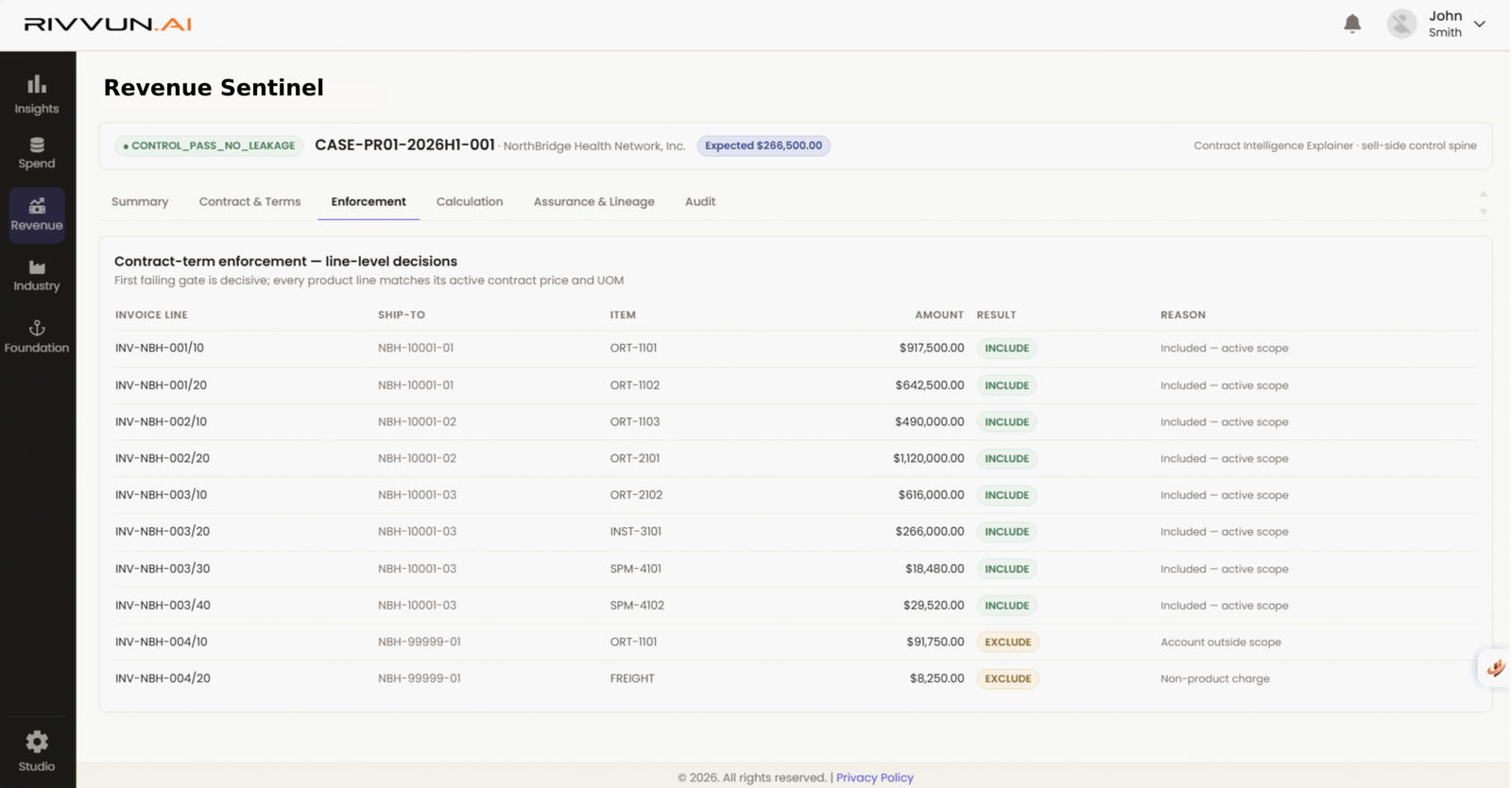
Task: Open the Assurance & Lineage tab
Action: pyautogui.click(x=593, y=201)
